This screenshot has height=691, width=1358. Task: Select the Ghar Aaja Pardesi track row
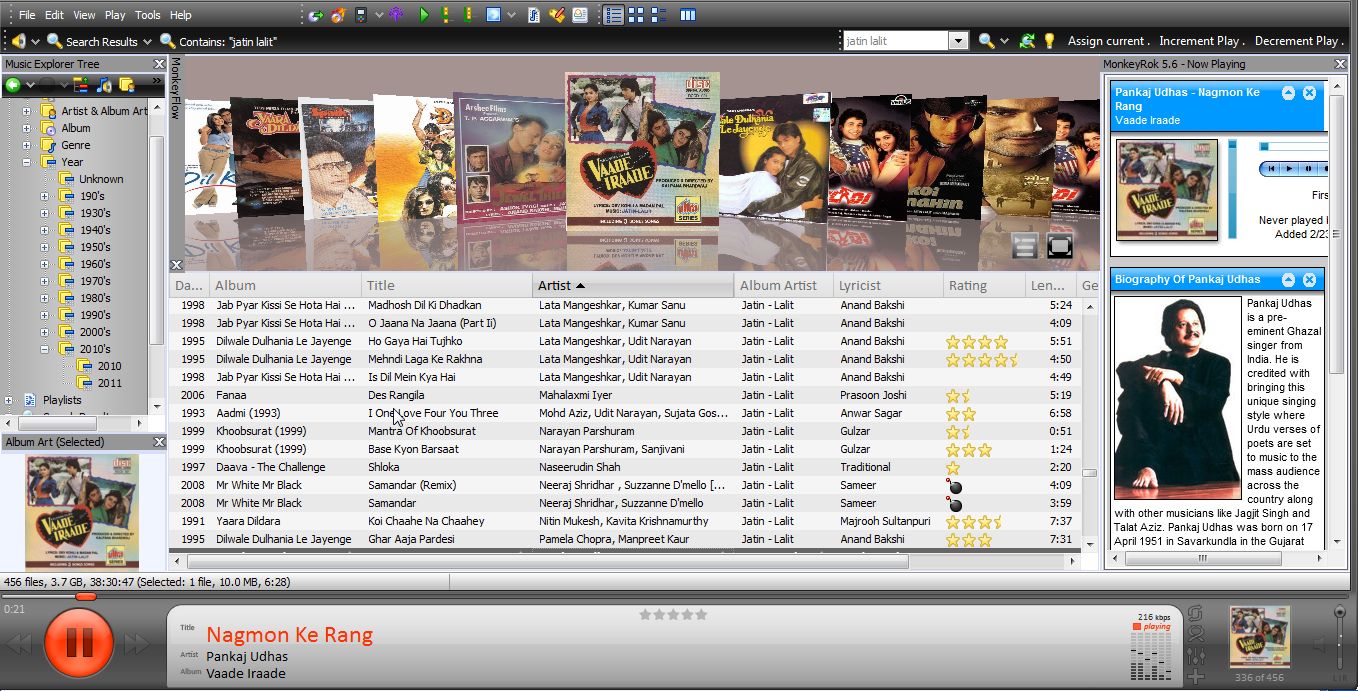click(x=625, y=539)
